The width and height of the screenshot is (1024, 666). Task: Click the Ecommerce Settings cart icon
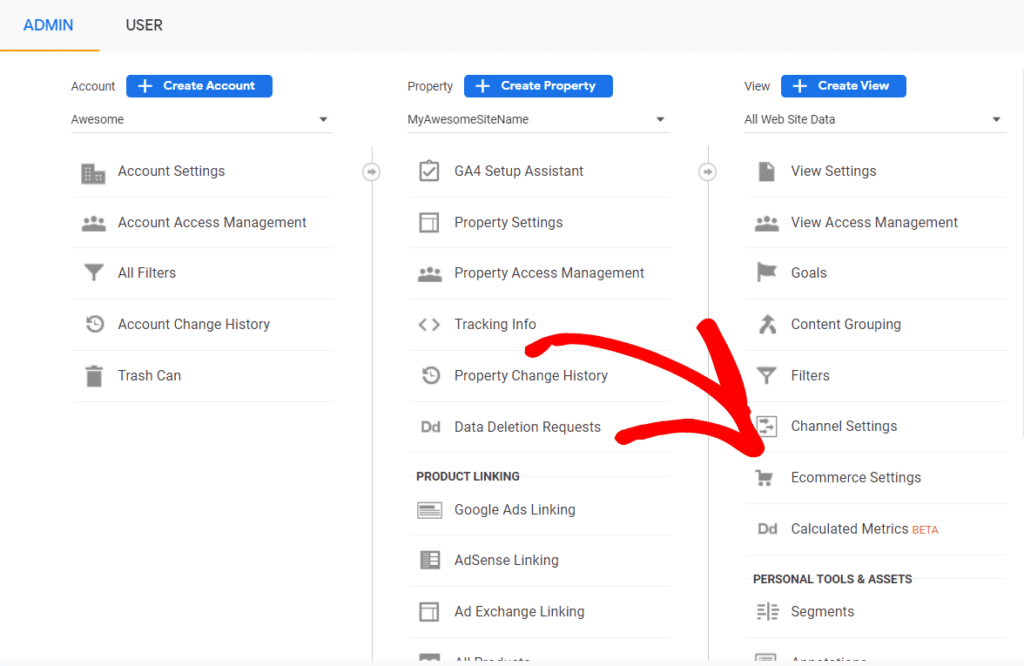(764, 478)
